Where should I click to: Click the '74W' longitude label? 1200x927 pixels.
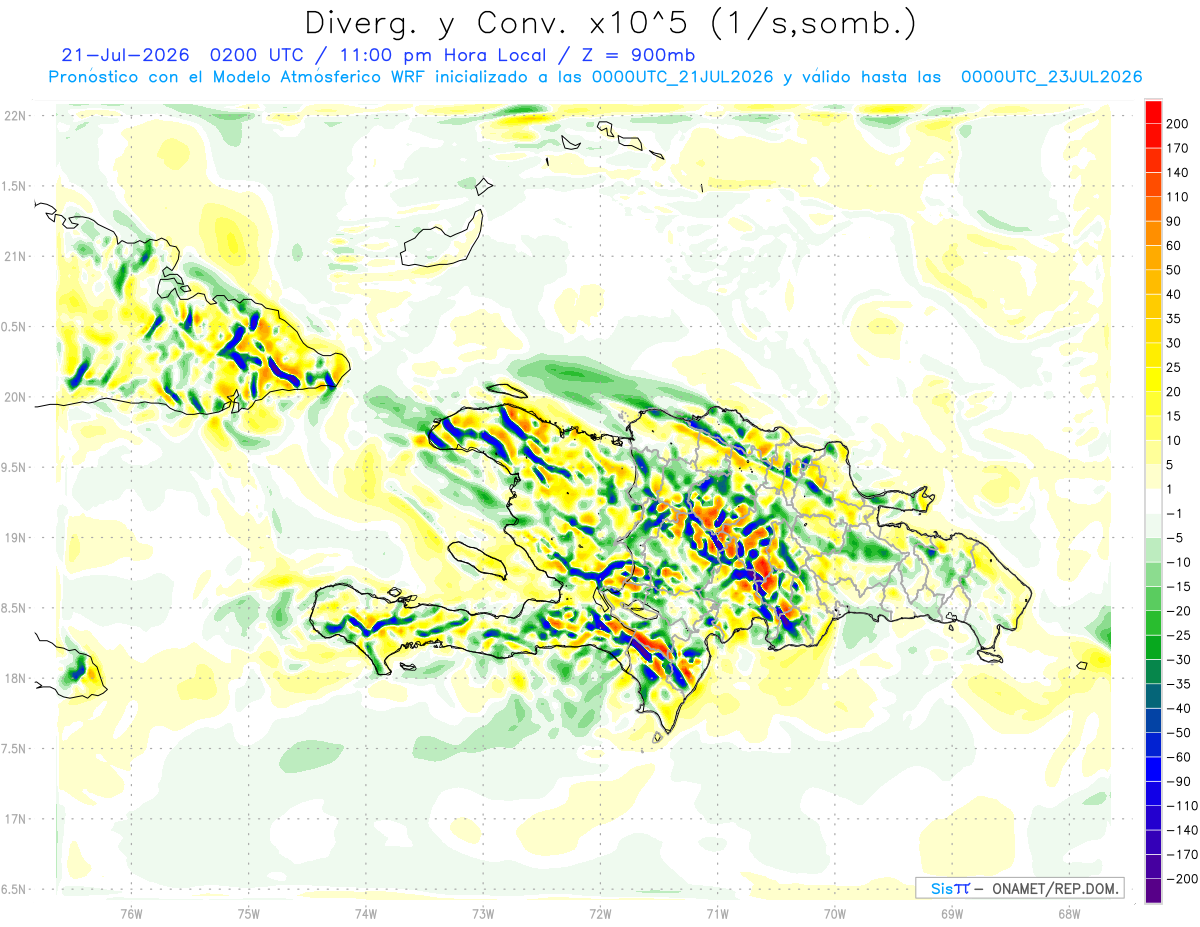click(x=366, y=913)
